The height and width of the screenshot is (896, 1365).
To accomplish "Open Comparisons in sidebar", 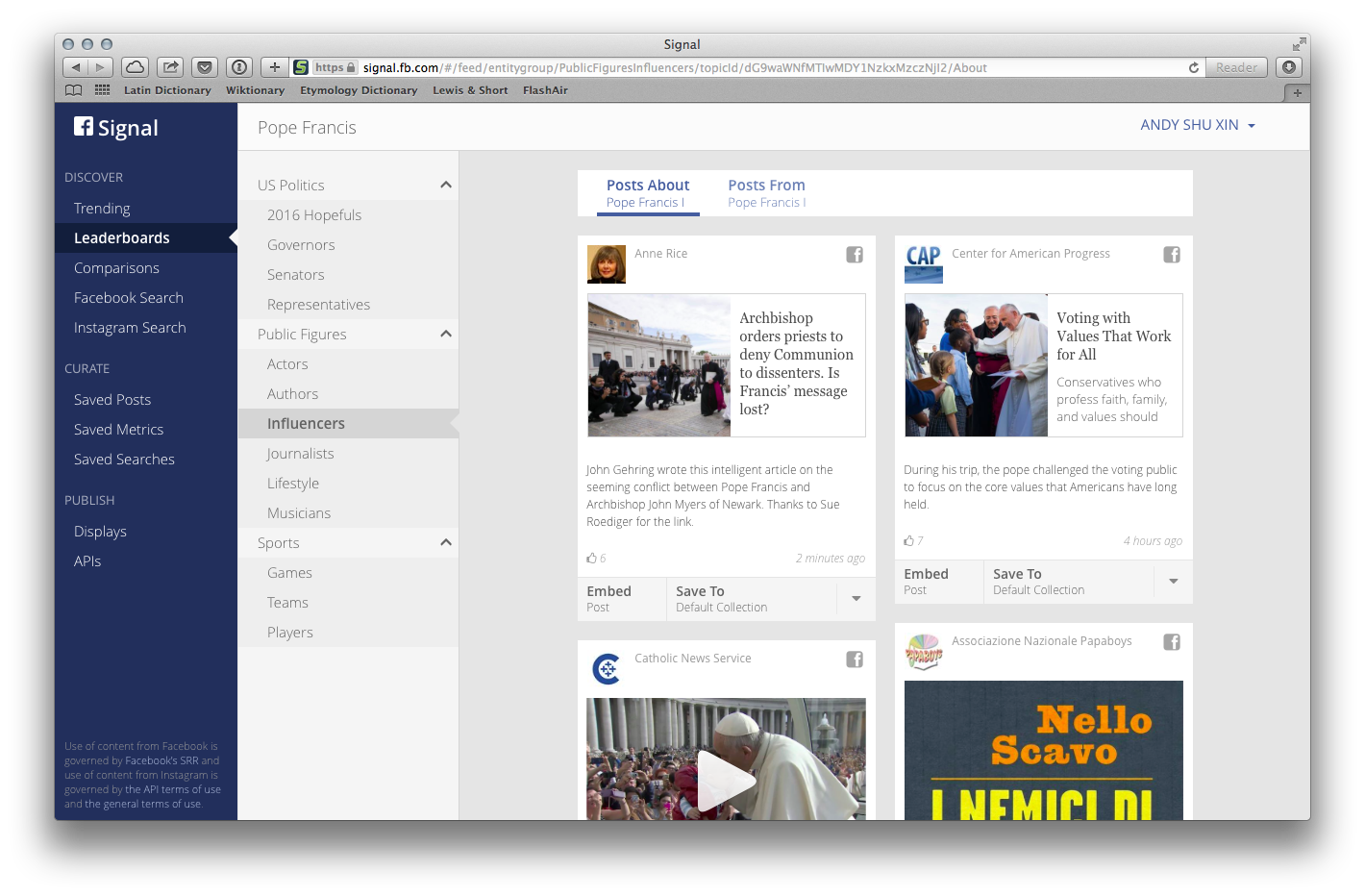I will 116,268.
